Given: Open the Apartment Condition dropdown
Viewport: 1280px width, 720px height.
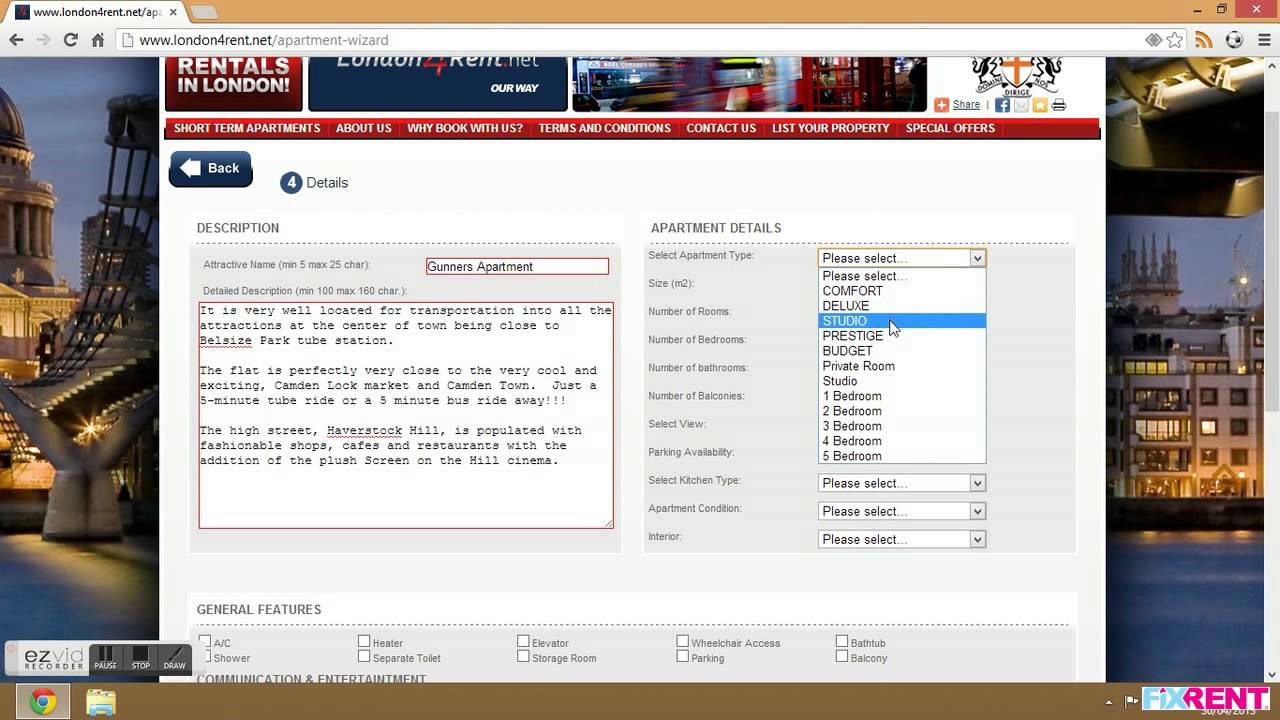Looking at the screenshot, I should 902,511.
